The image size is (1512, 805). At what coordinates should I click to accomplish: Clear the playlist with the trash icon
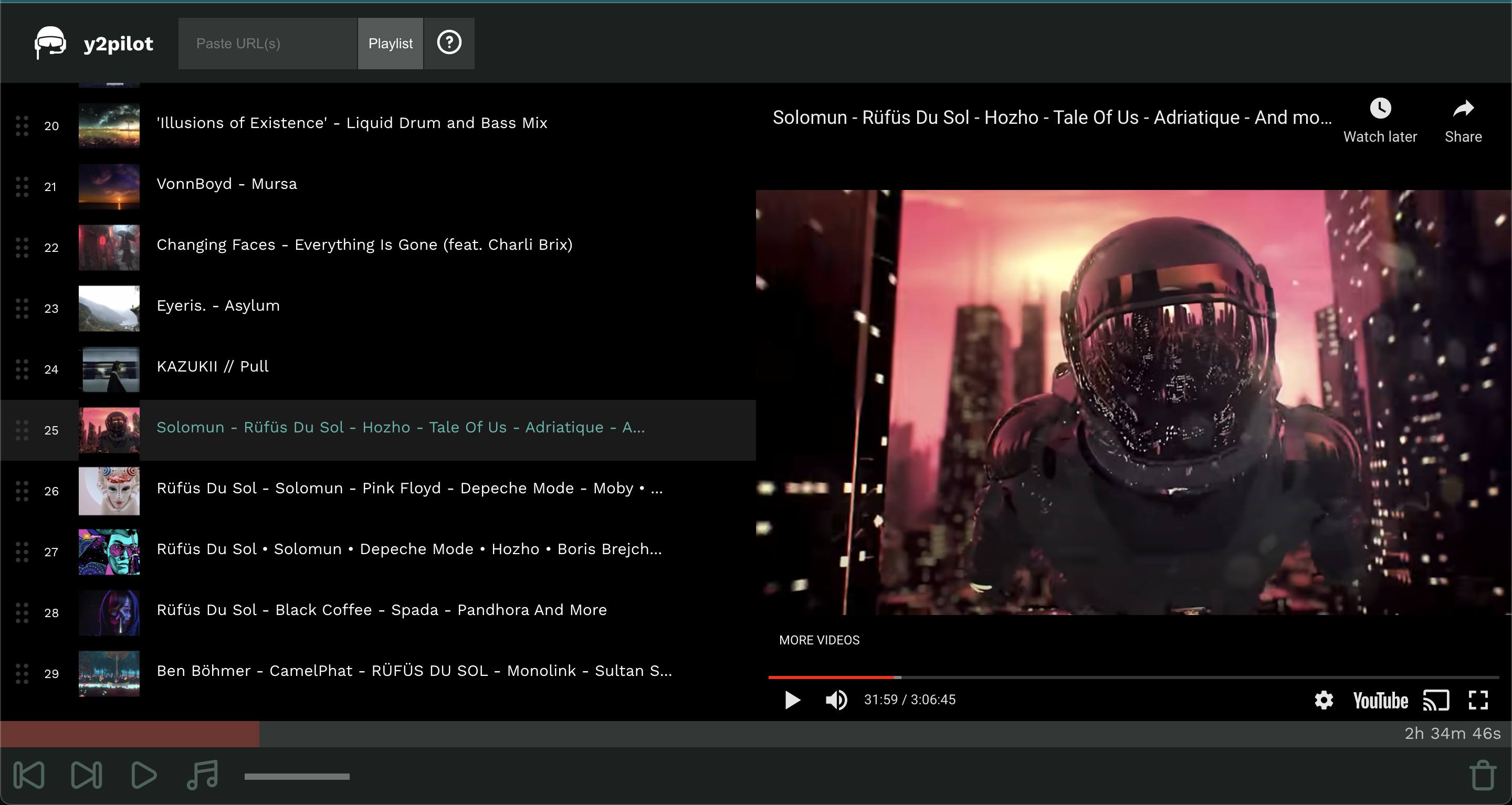[x=1482, y=775]
